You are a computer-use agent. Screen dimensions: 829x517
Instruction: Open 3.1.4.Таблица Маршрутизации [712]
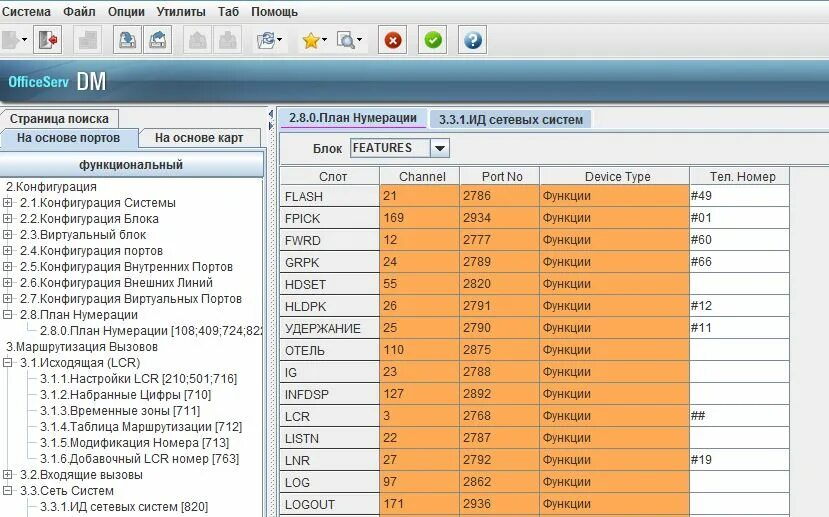pos(141,427)
